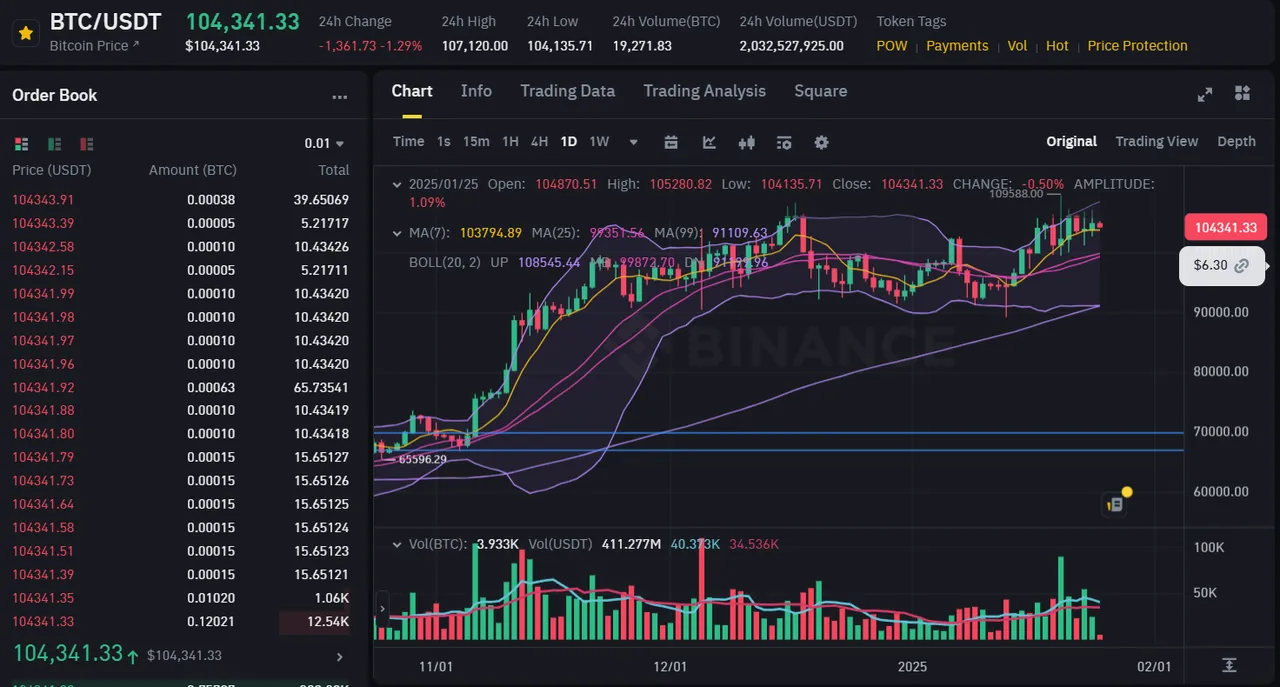1280x687 pixels.
Task: Click the 12.54K total in bottom sell row
Action: (x=328, y=622)
